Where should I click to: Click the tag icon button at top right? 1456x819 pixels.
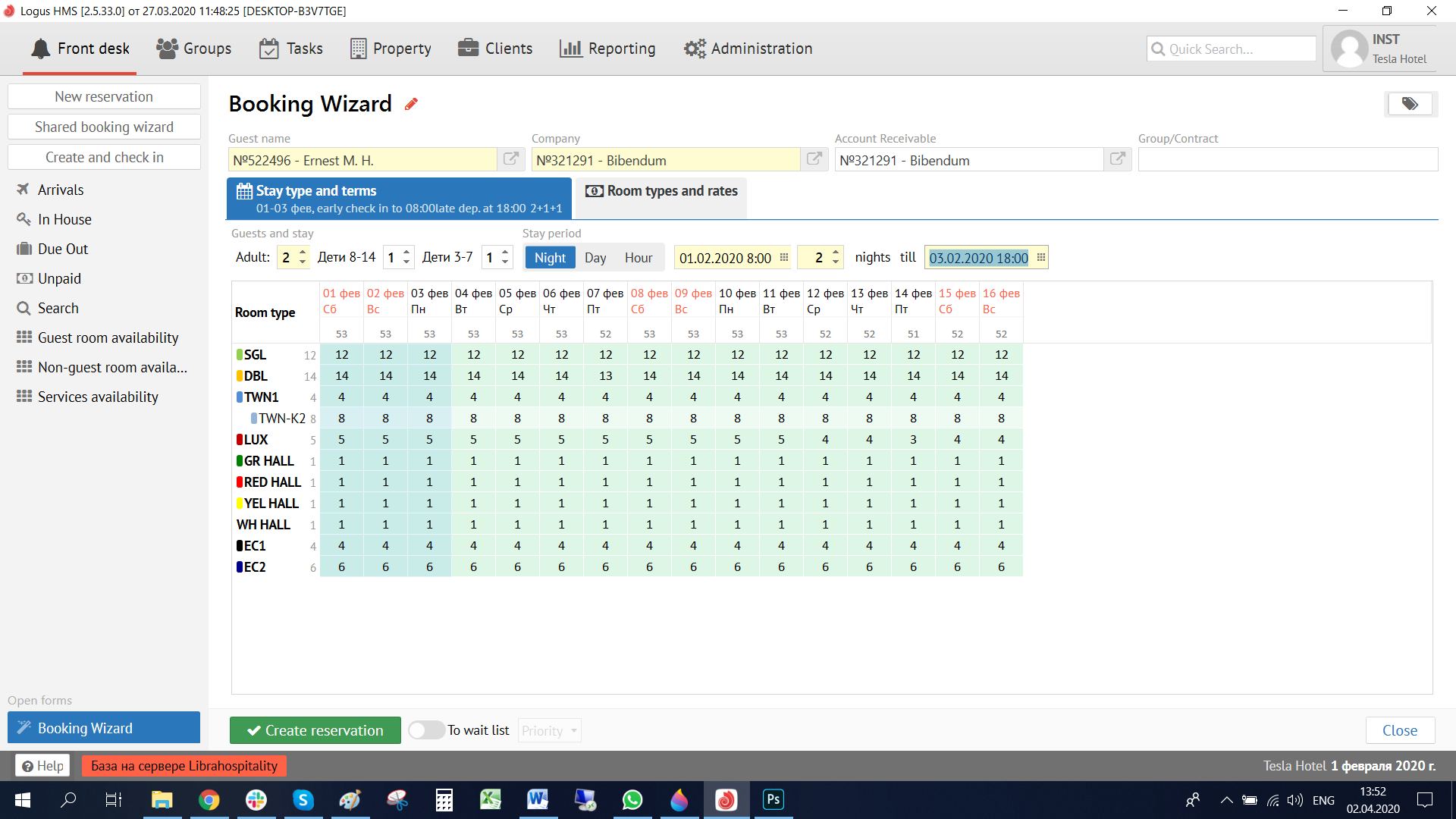(x=1410, y=104)
